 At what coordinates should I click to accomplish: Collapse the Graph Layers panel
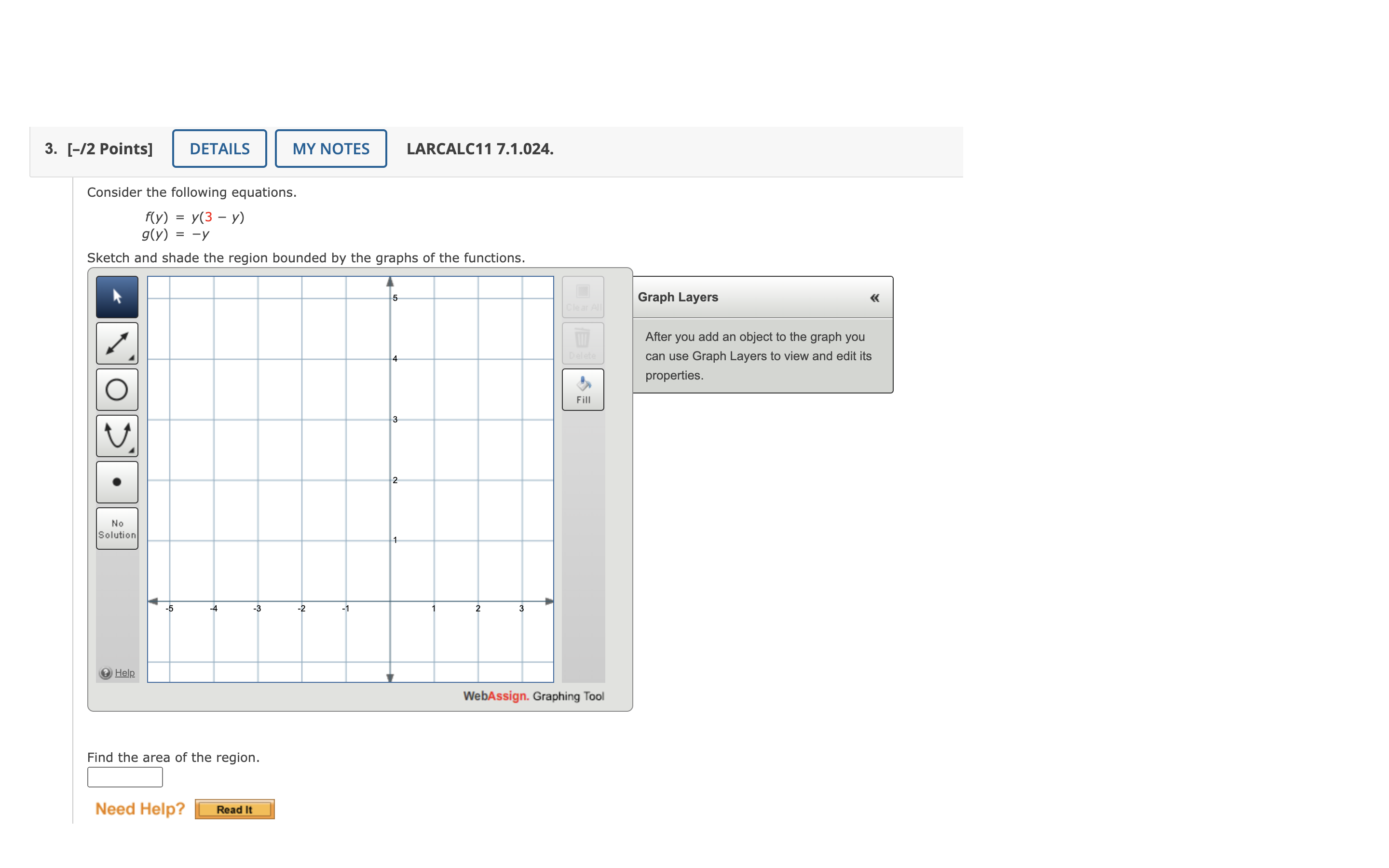coord(874,298)
